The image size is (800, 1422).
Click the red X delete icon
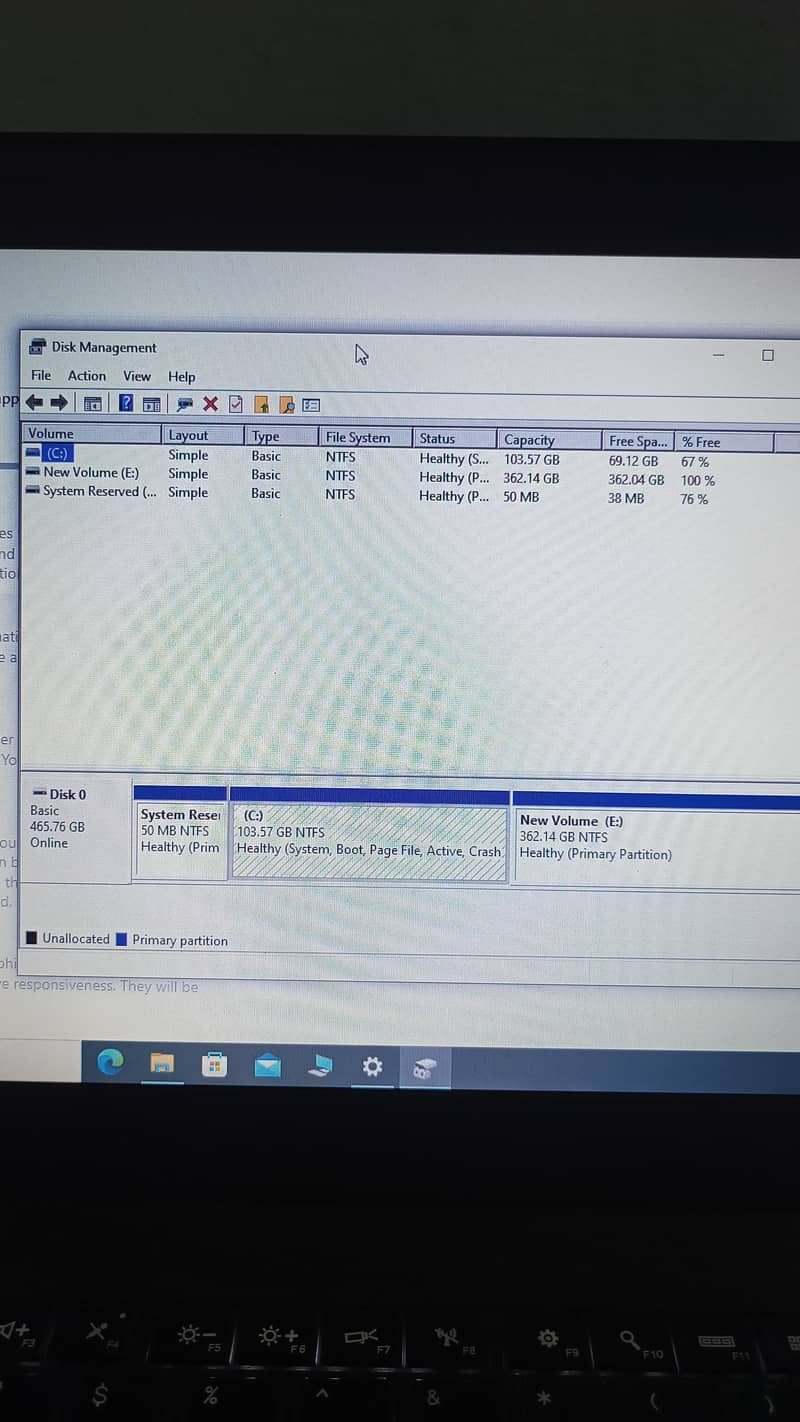[x=210, y=404]
